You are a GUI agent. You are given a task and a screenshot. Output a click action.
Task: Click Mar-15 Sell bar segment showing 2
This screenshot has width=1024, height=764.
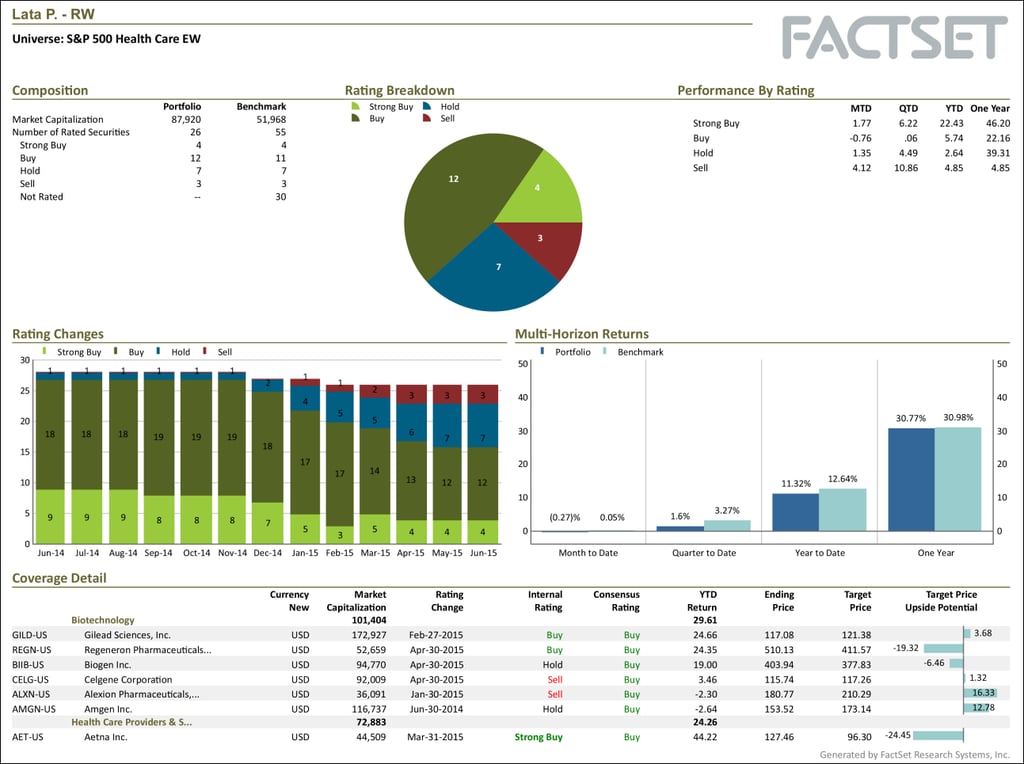(x=375, y=390)
